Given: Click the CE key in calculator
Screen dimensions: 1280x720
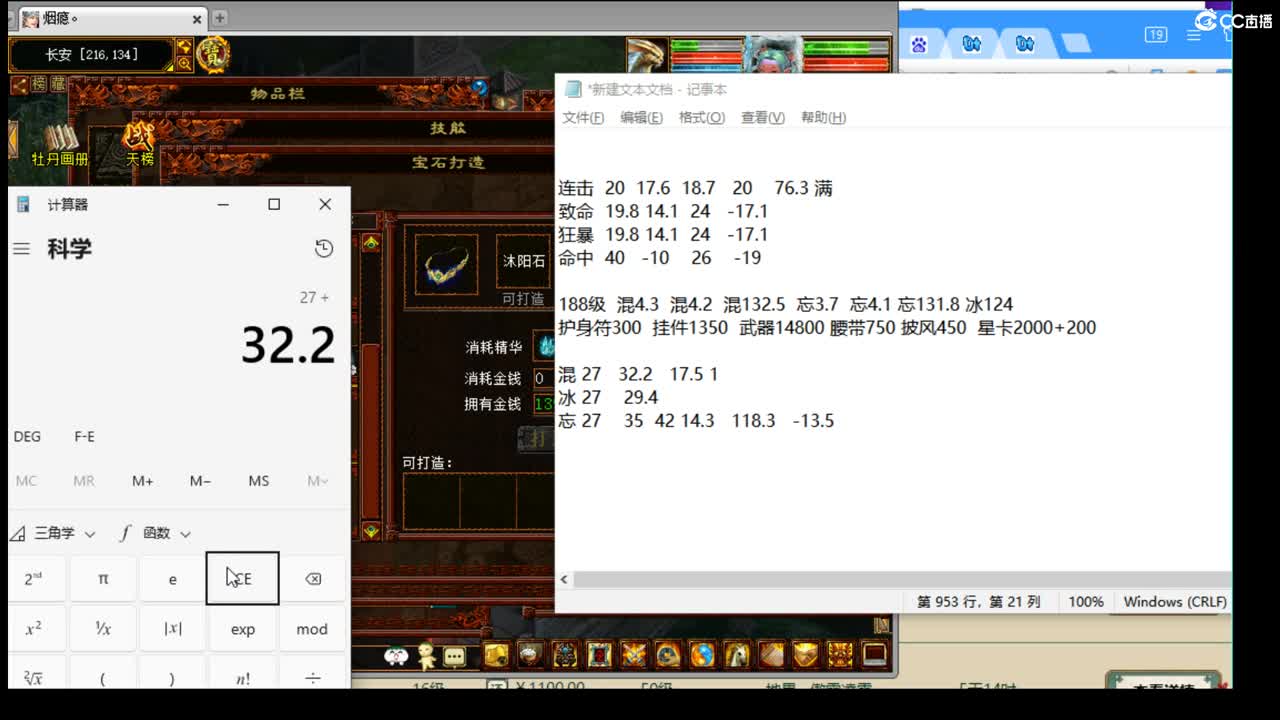Looking at the screenshot, I should point(242,579).
